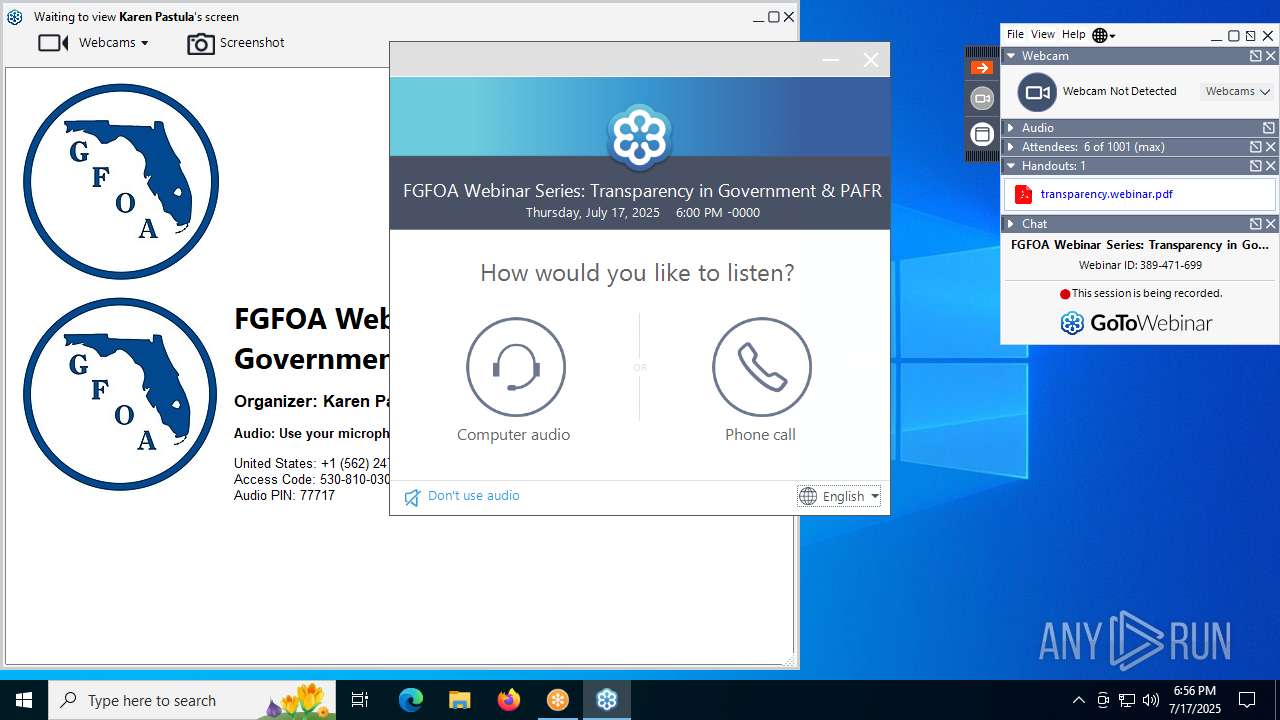This screenshot has width=1280, height=720.
Task: Open the View menu in control panel
Action: point(1043,35)
